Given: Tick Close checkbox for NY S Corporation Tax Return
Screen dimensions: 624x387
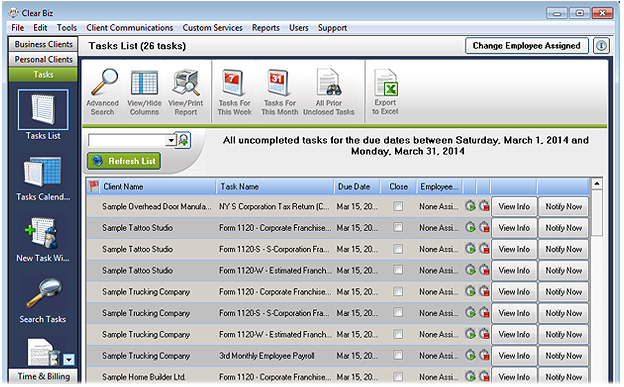Looking at the screenshot, I should tap(398, 206).
